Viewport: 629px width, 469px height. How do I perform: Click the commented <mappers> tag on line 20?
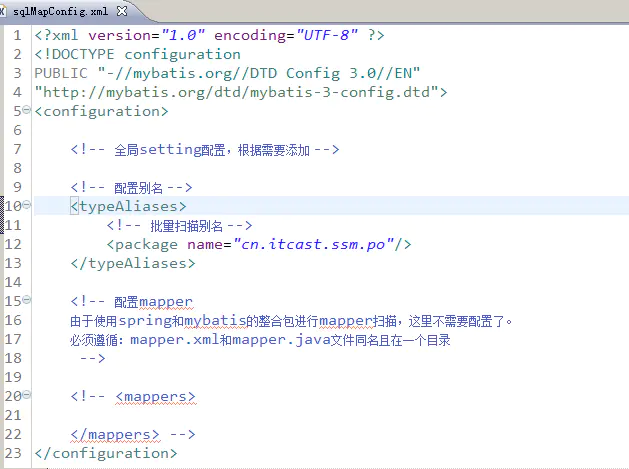pos(155,396)
